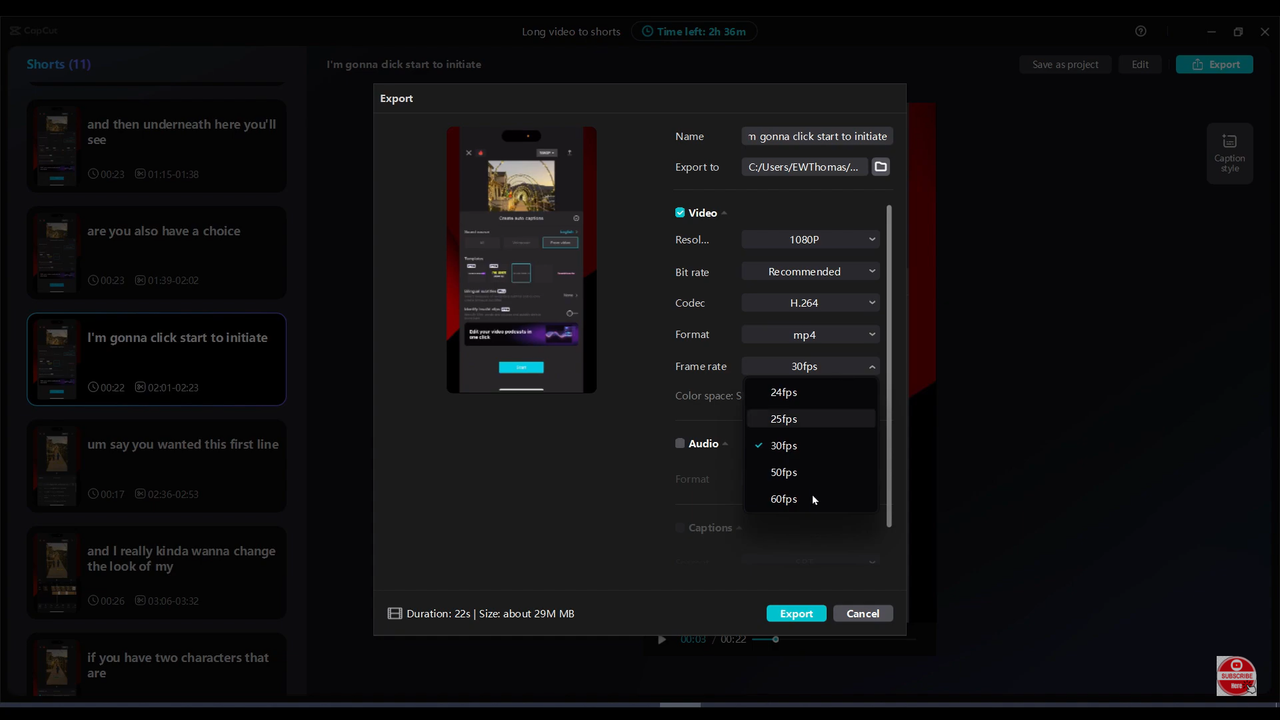Open the Resolution dropdown showing 1080P
This screenshot has width=1280, height=720.
pyautogui.click(x=806, y=239)
